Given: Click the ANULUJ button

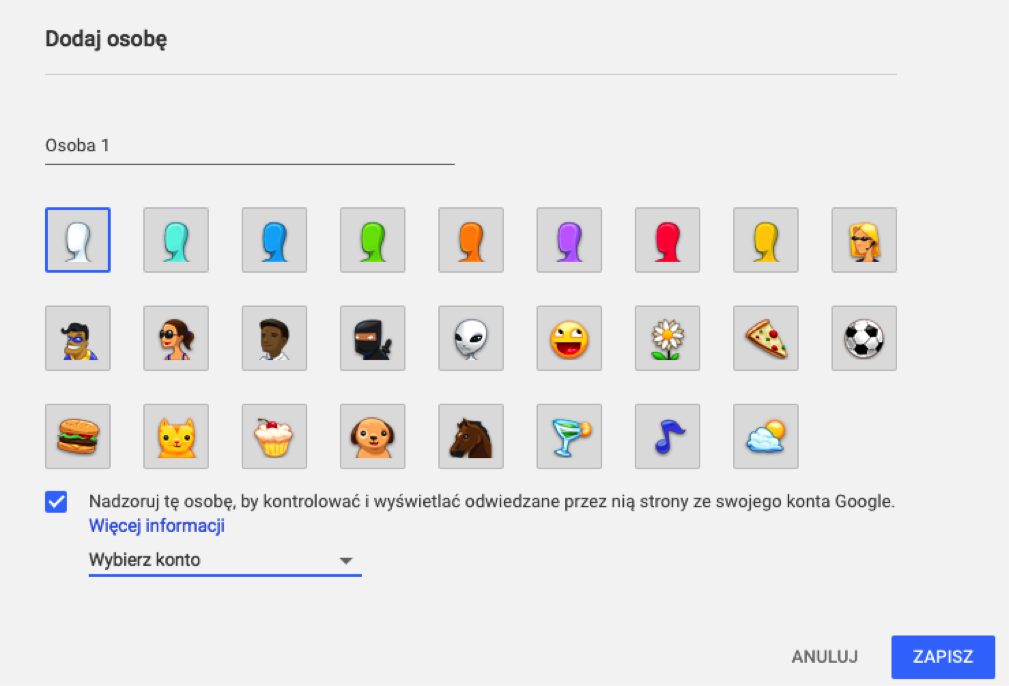Looking at the screenshot, I should [x=824, y=657].
